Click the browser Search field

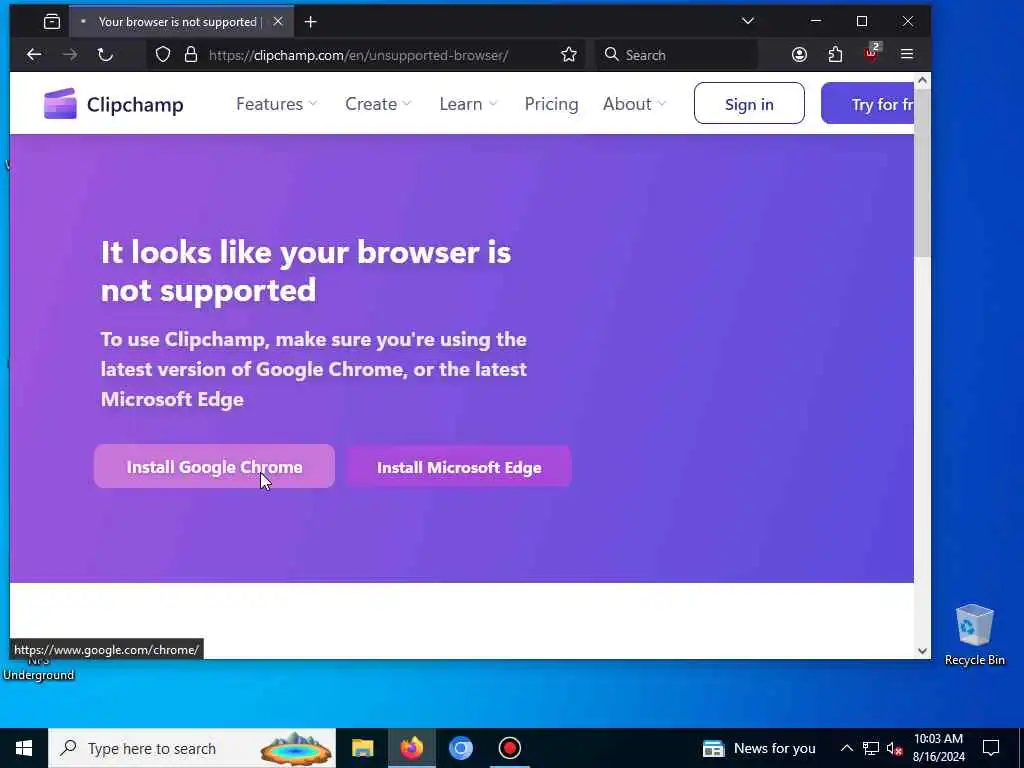tap(677, 55)
